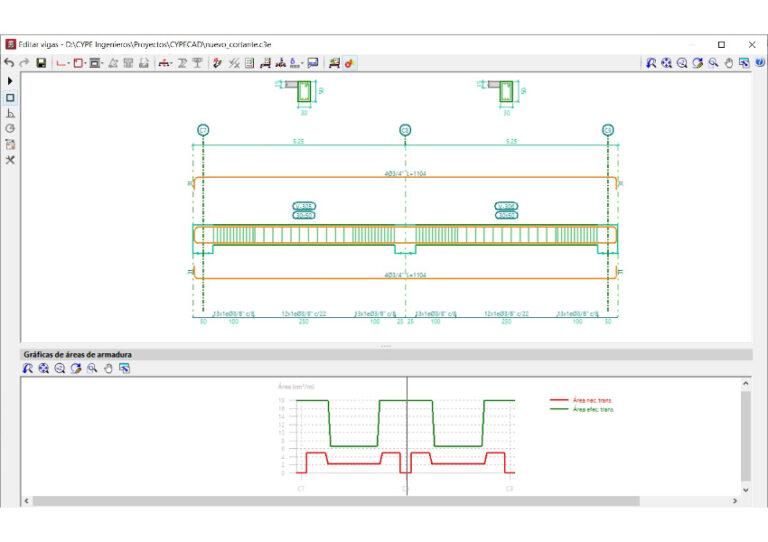Click the red loaded beam icon
Screen dimensions: 768x542
pyautogui.click(x=281, y=63)
